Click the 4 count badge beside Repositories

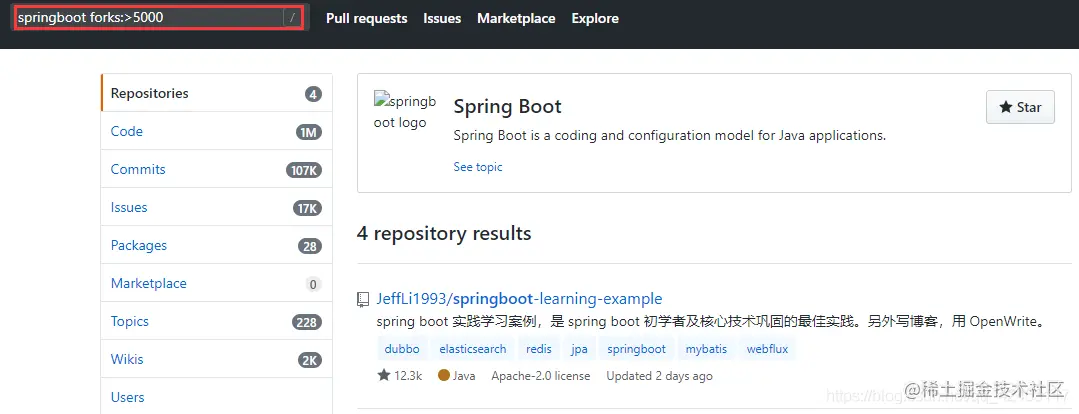coord(313,94)
